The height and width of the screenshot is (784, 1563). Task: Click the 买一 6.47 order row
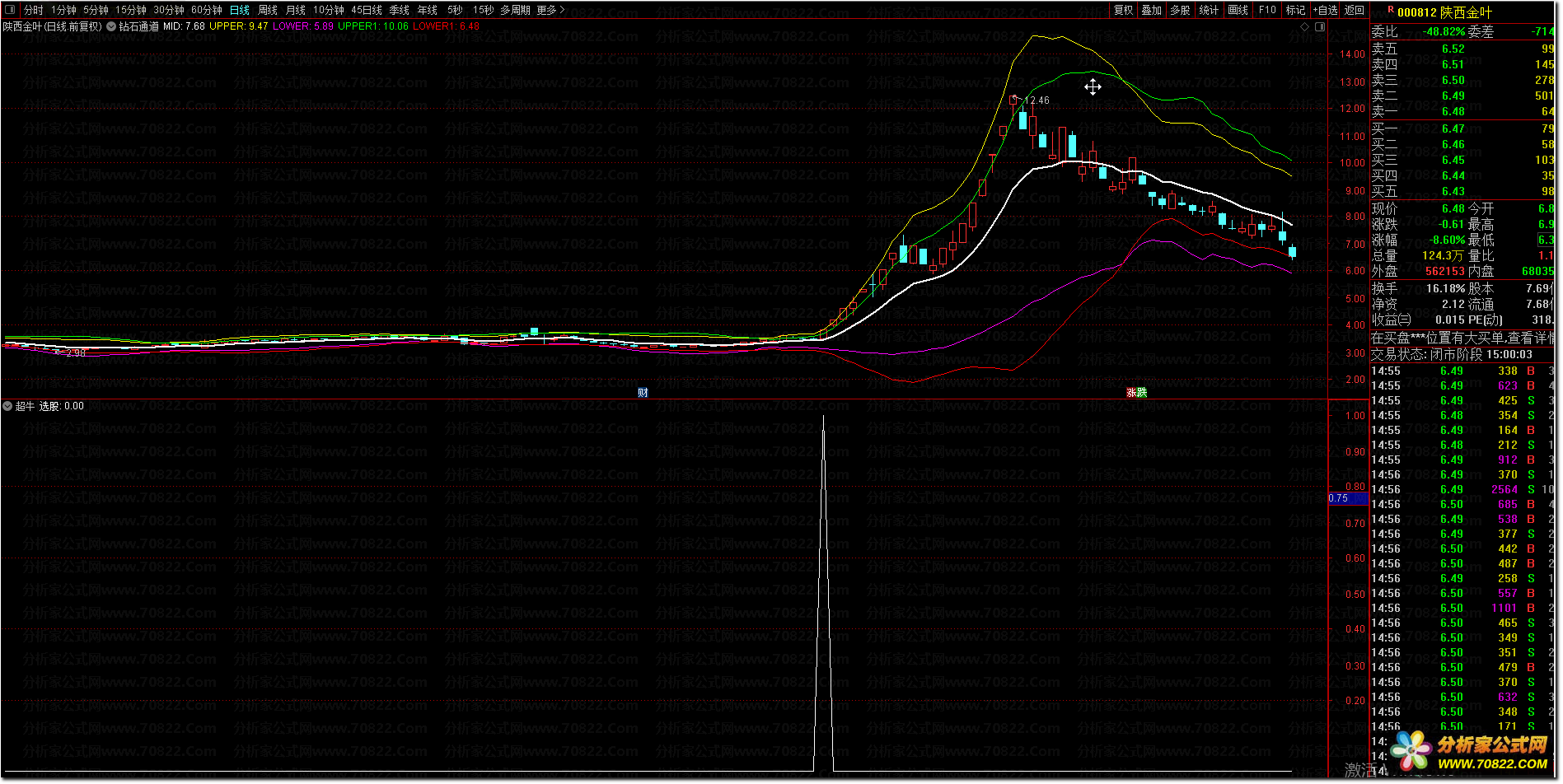point(1462,128)
